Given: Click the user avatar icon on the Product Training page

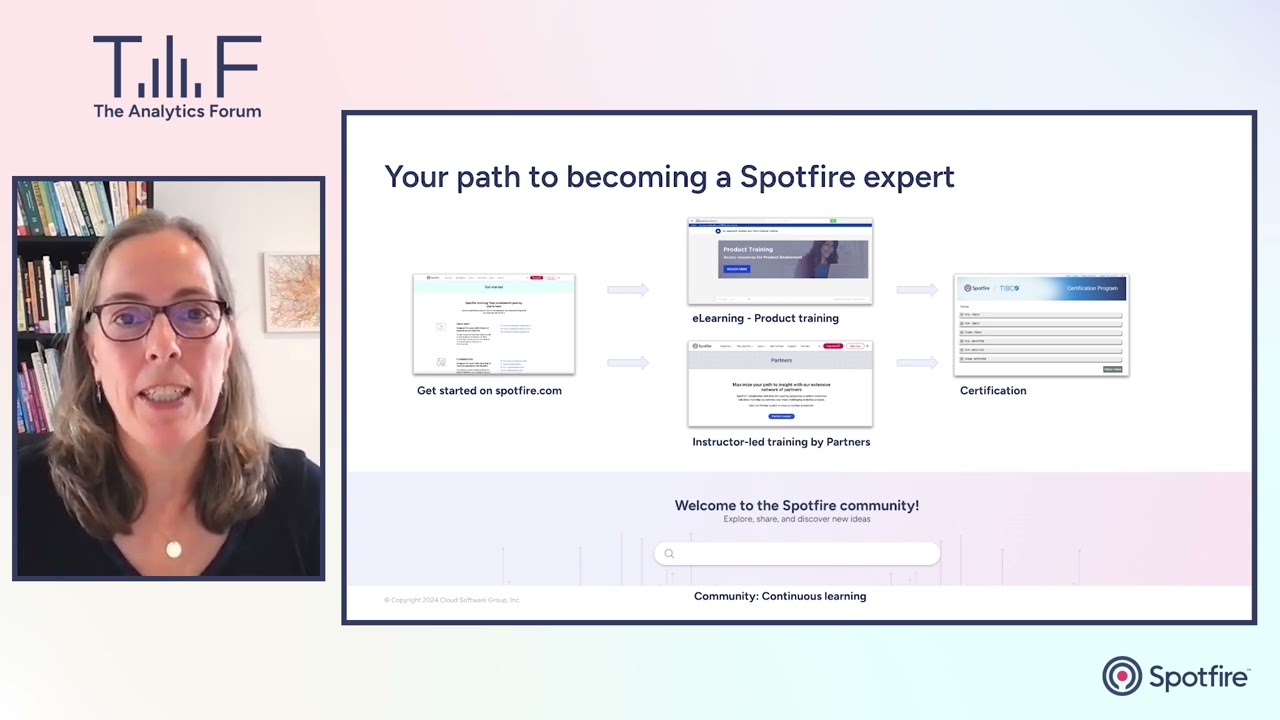Looking at the screenshot, I should (718, 231).
